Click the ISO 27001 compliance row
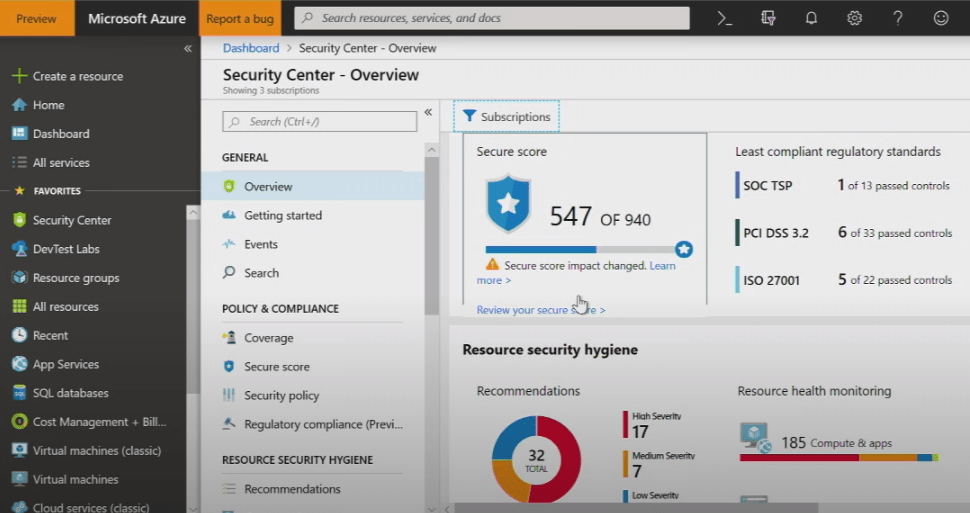Screen dimensions: 970x513 (x=844, y=280)
